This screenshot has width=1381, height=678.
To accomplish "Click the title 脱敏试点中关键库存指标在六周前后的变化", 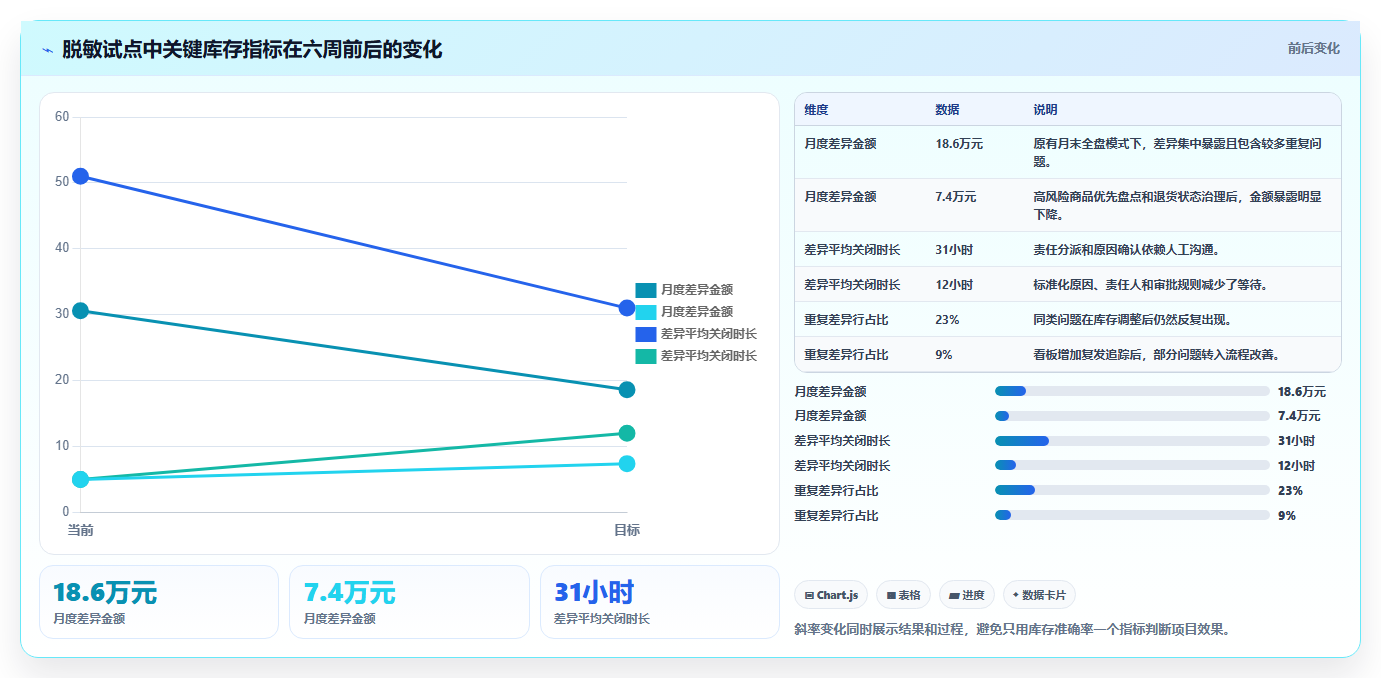I will (252, 50).
